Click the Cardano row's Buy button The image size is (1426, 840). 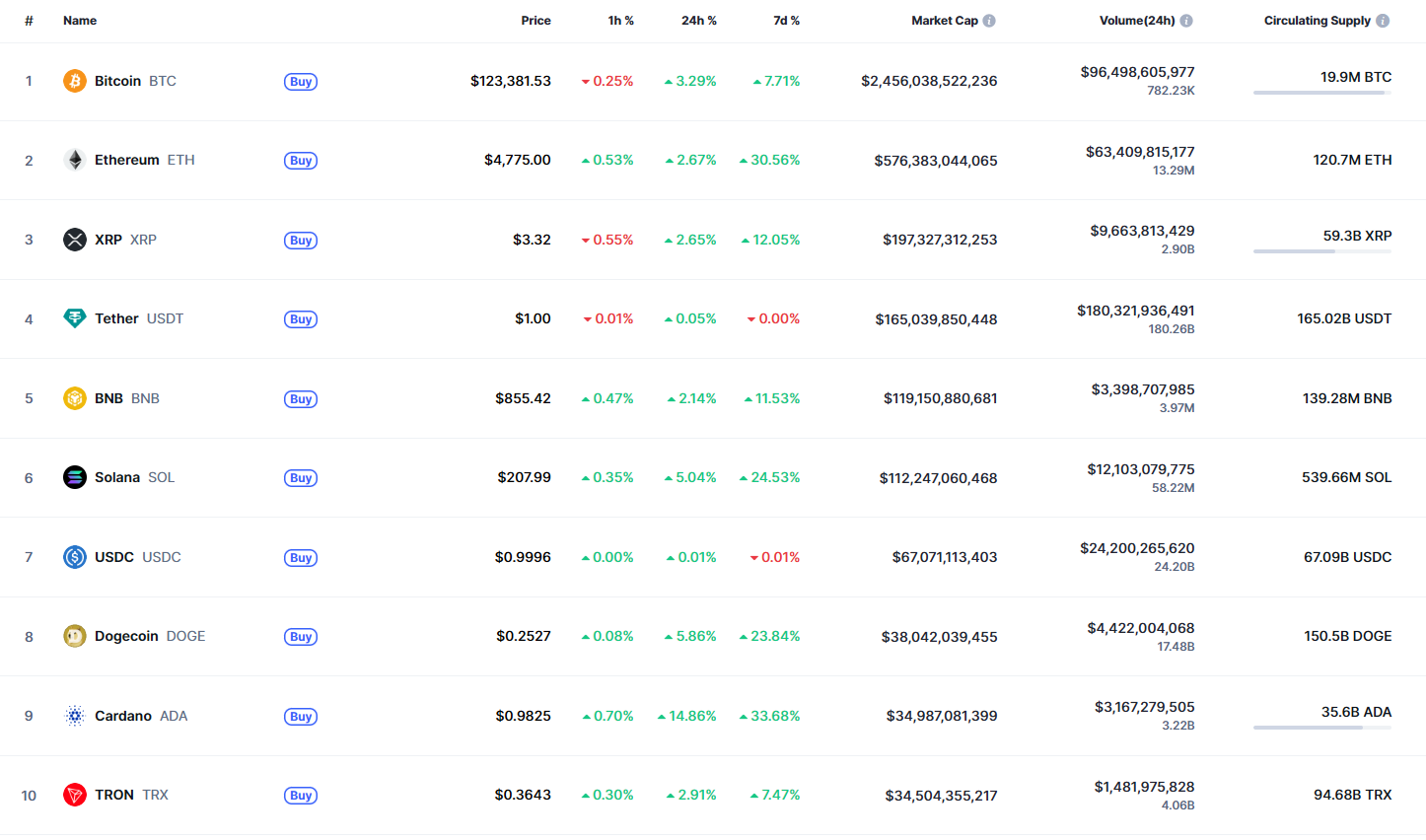pos(301,717)
